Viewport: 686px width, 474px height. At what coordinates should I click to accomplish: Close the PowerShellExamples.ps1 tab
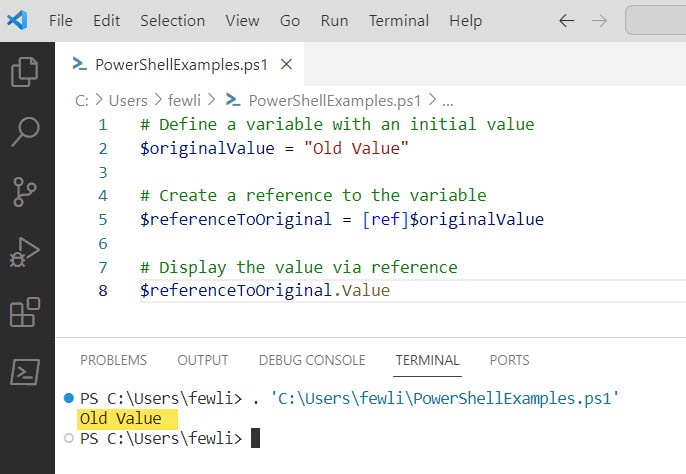coord(286,64)
